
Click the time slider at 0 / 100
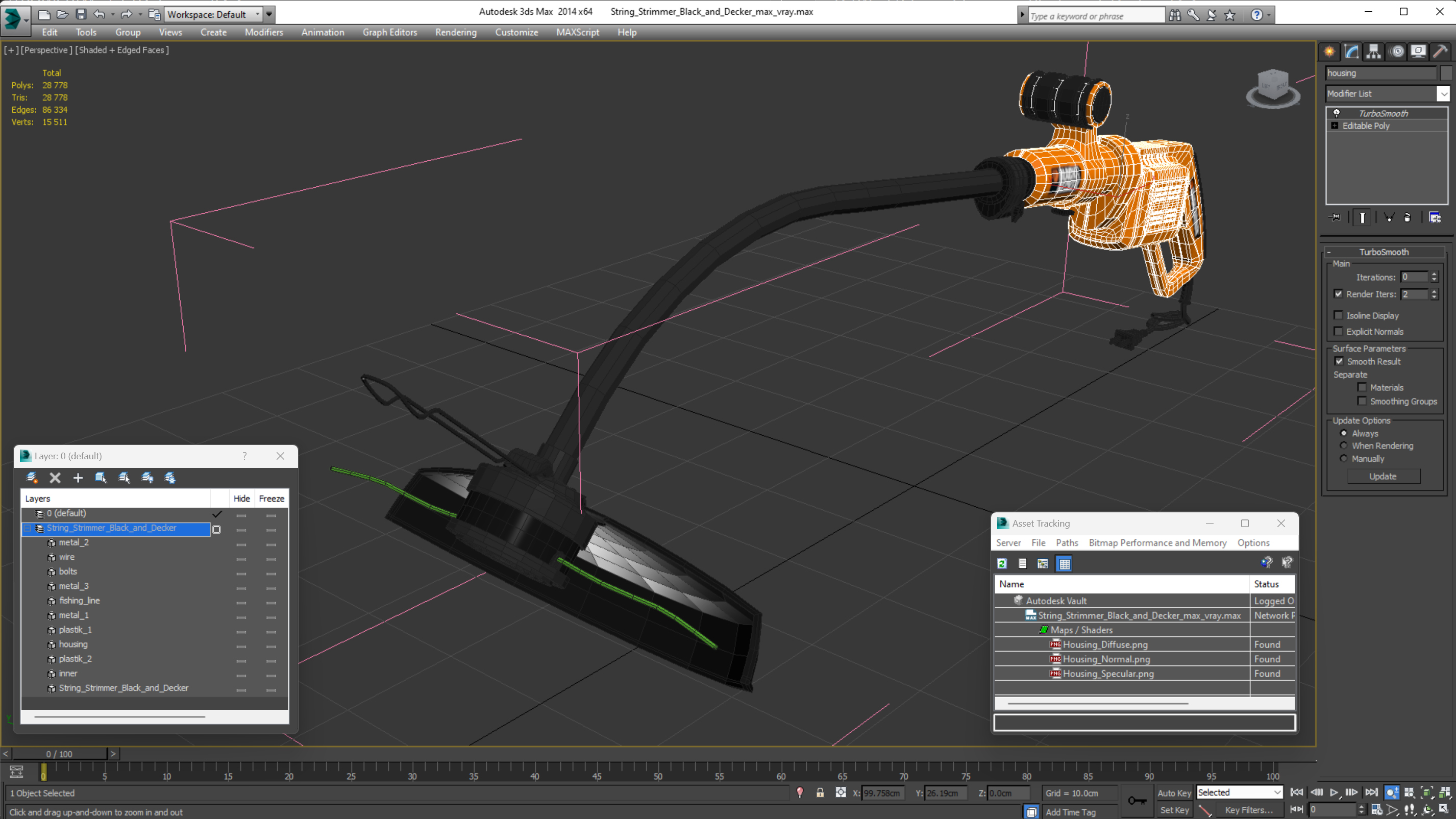tap(59, 754)
